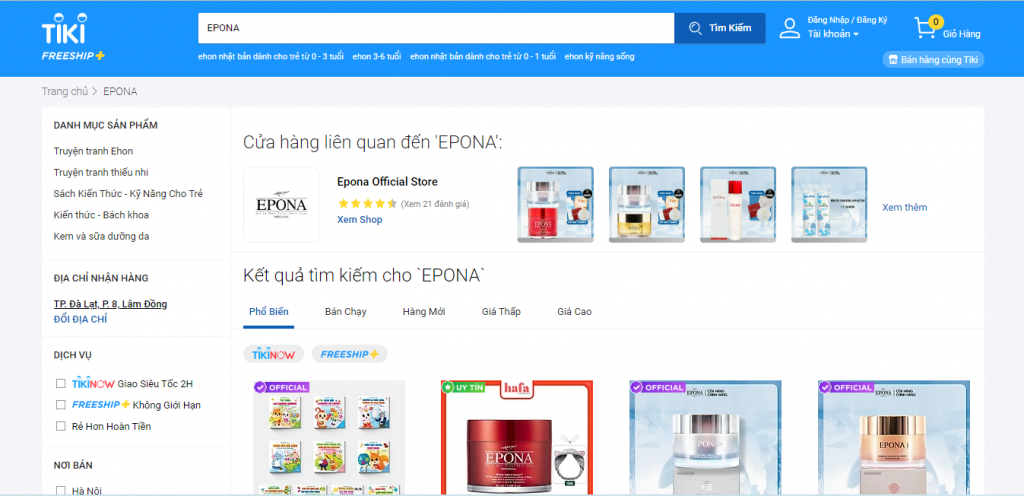
Task: Click the user account profile icon
Action: pyautogui.click(x=790, y=28)
